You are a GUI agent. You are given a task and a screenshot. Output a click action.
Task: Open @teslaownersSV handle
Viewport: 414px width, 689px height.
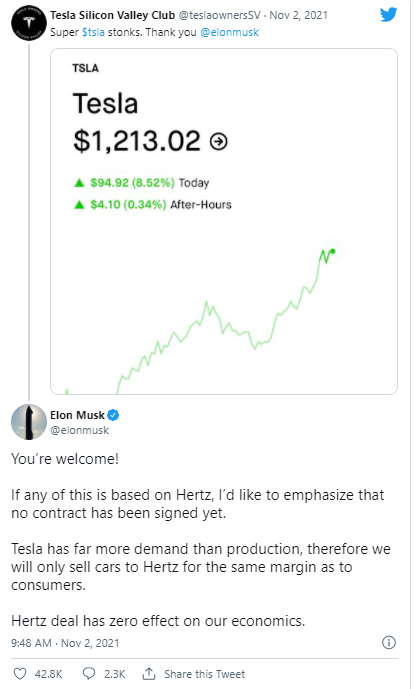(x=219, y=15)
